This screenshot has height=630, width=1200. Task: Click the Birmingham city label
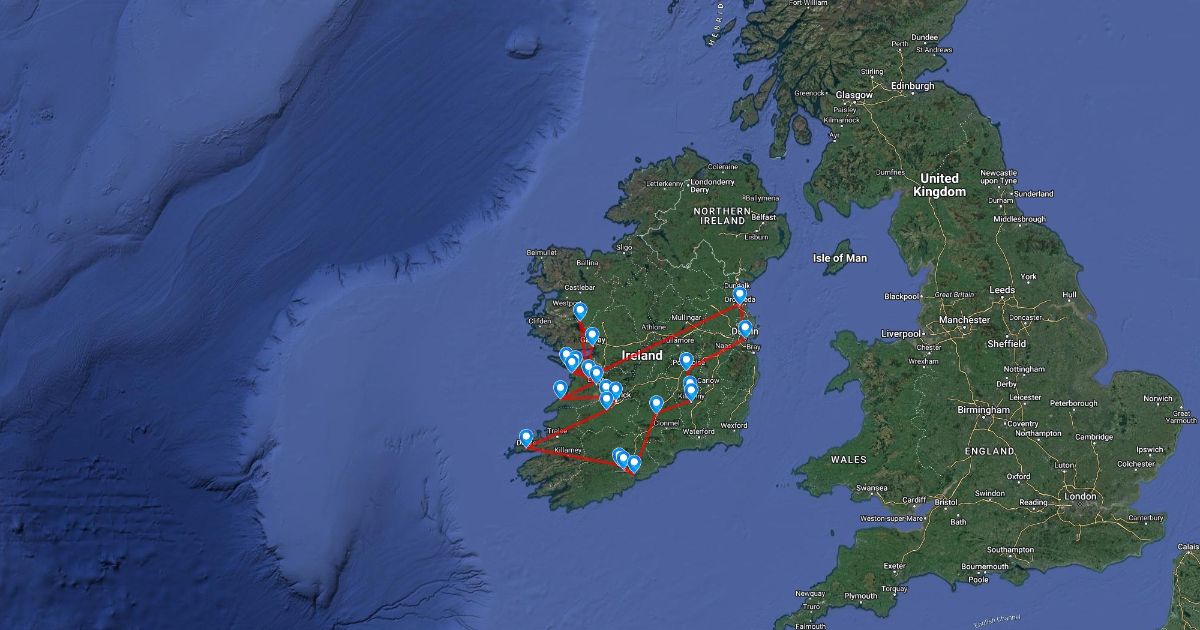tap(982, 410)
